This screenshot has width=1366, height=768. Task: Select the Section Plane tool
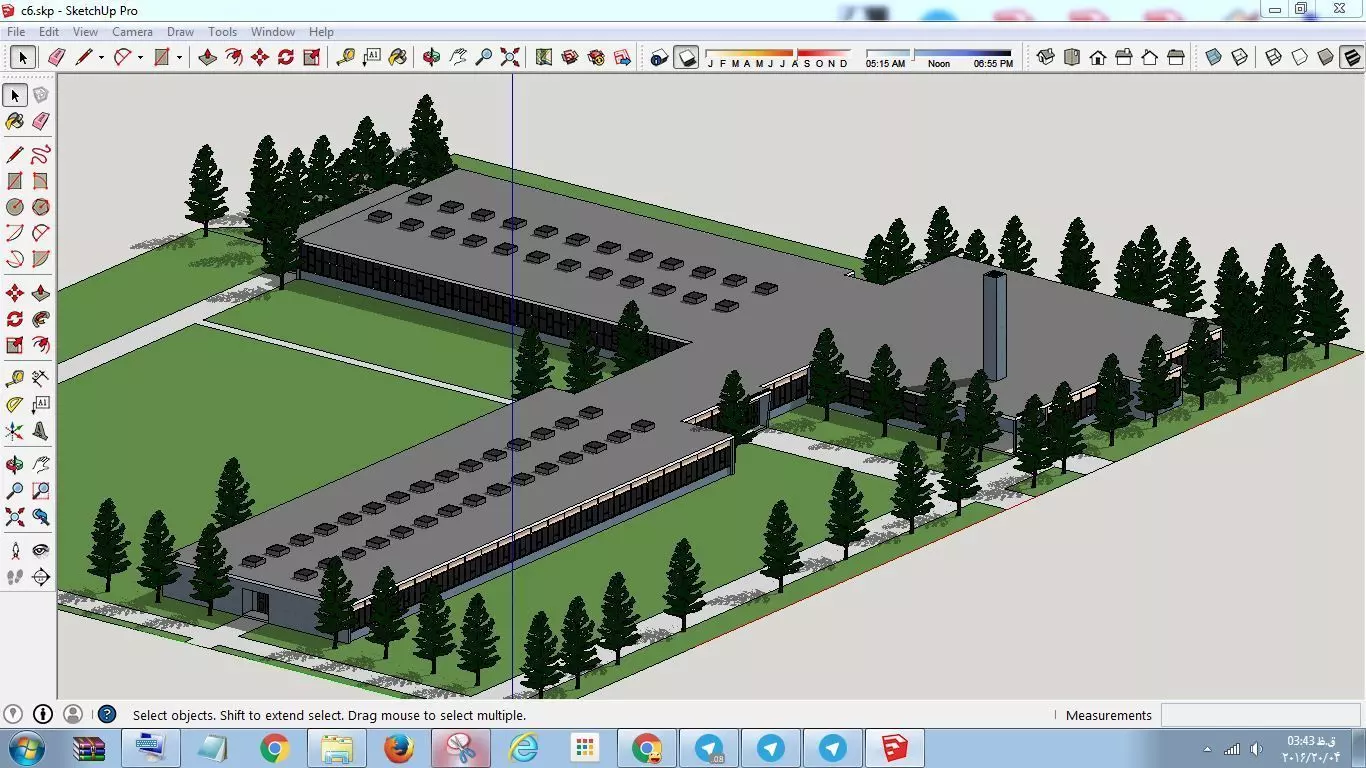pos(40,577)
